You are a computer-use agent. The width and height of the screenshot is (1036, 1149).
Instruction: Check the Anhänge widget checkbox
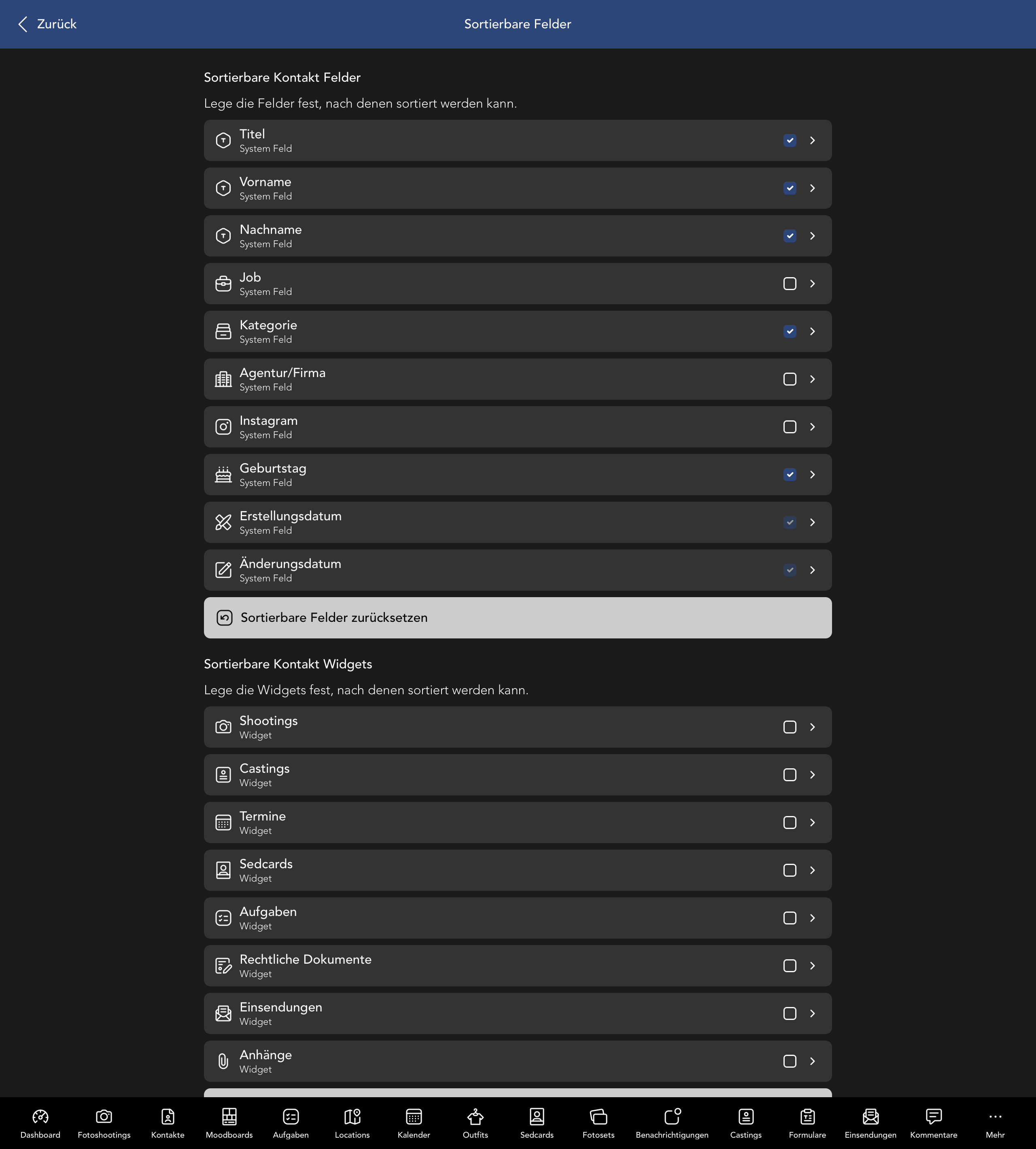tap(790, 1061)
